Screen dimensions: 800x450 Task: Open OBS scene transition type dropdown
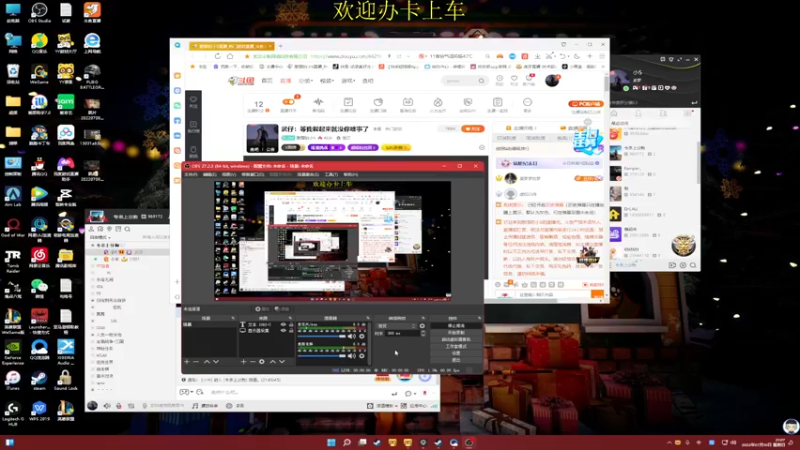coord(397,326)
